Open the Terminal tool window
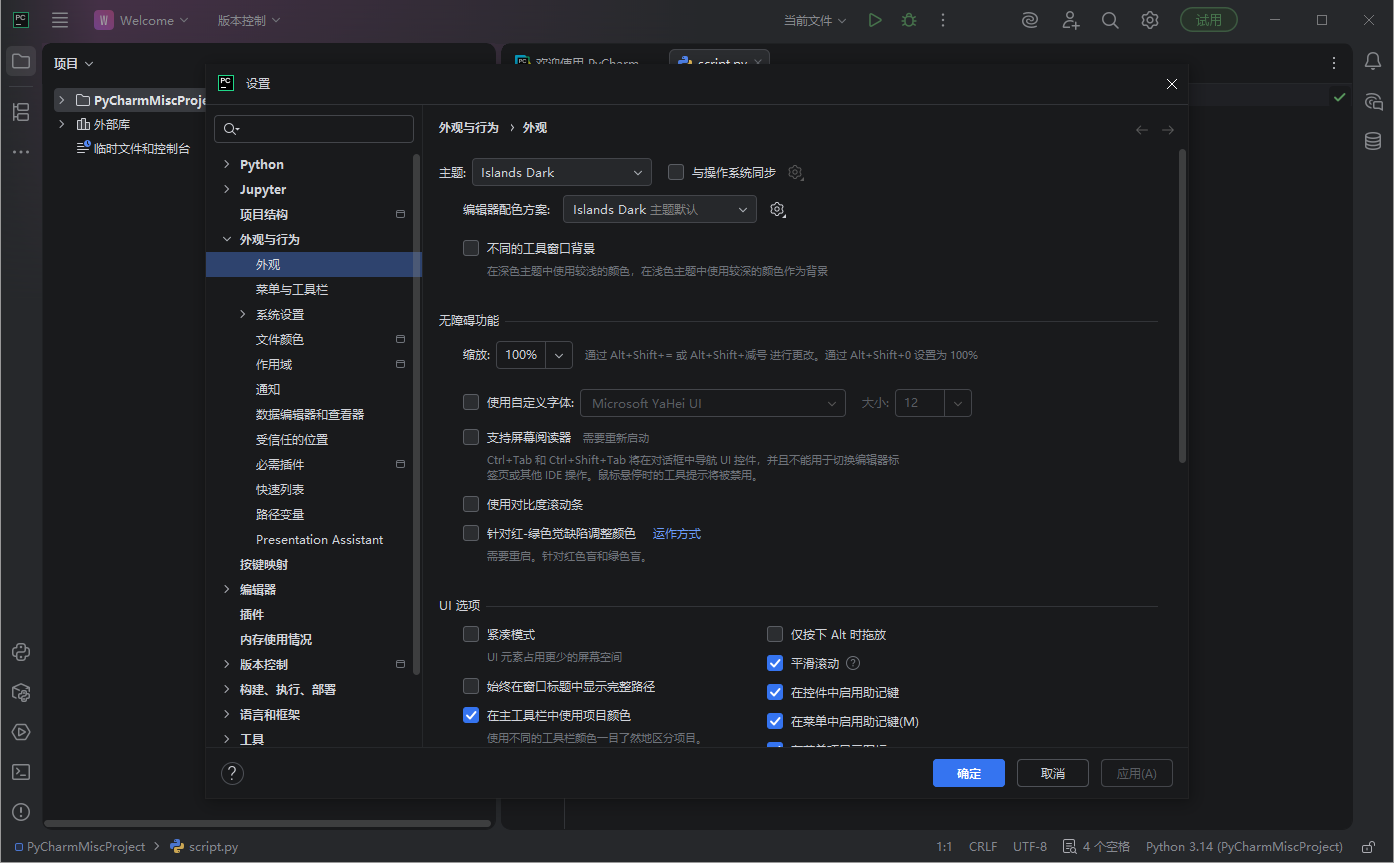1394x863 pixels. click(21, 772)
